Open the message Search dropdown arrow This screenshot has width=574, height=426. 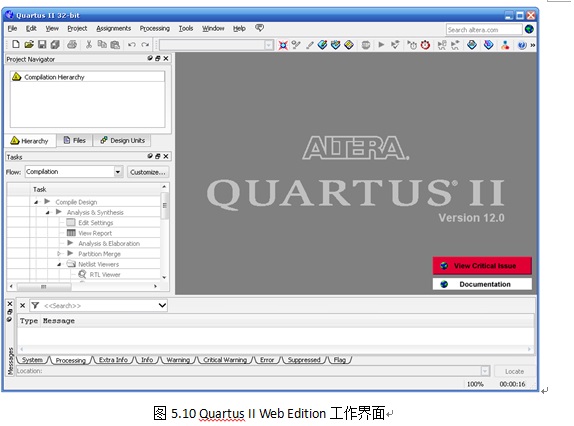coord(162,305)
